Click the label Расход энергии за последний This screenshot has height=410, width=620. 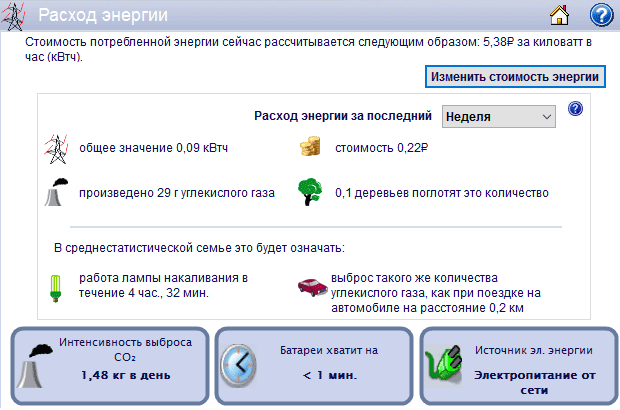click(343, 116)
